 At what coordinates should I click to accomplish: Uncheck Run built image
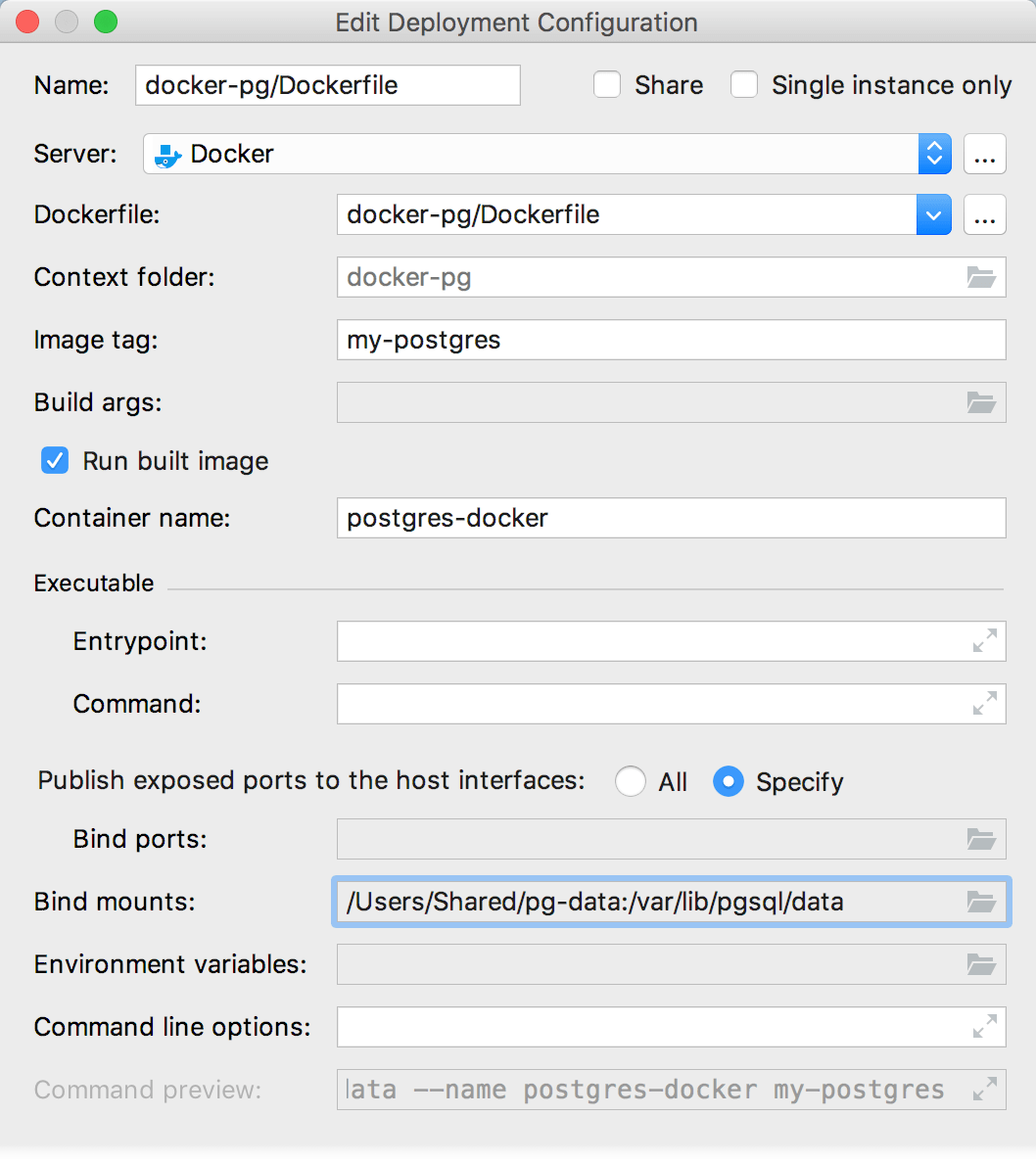click(x=55, y=461)
